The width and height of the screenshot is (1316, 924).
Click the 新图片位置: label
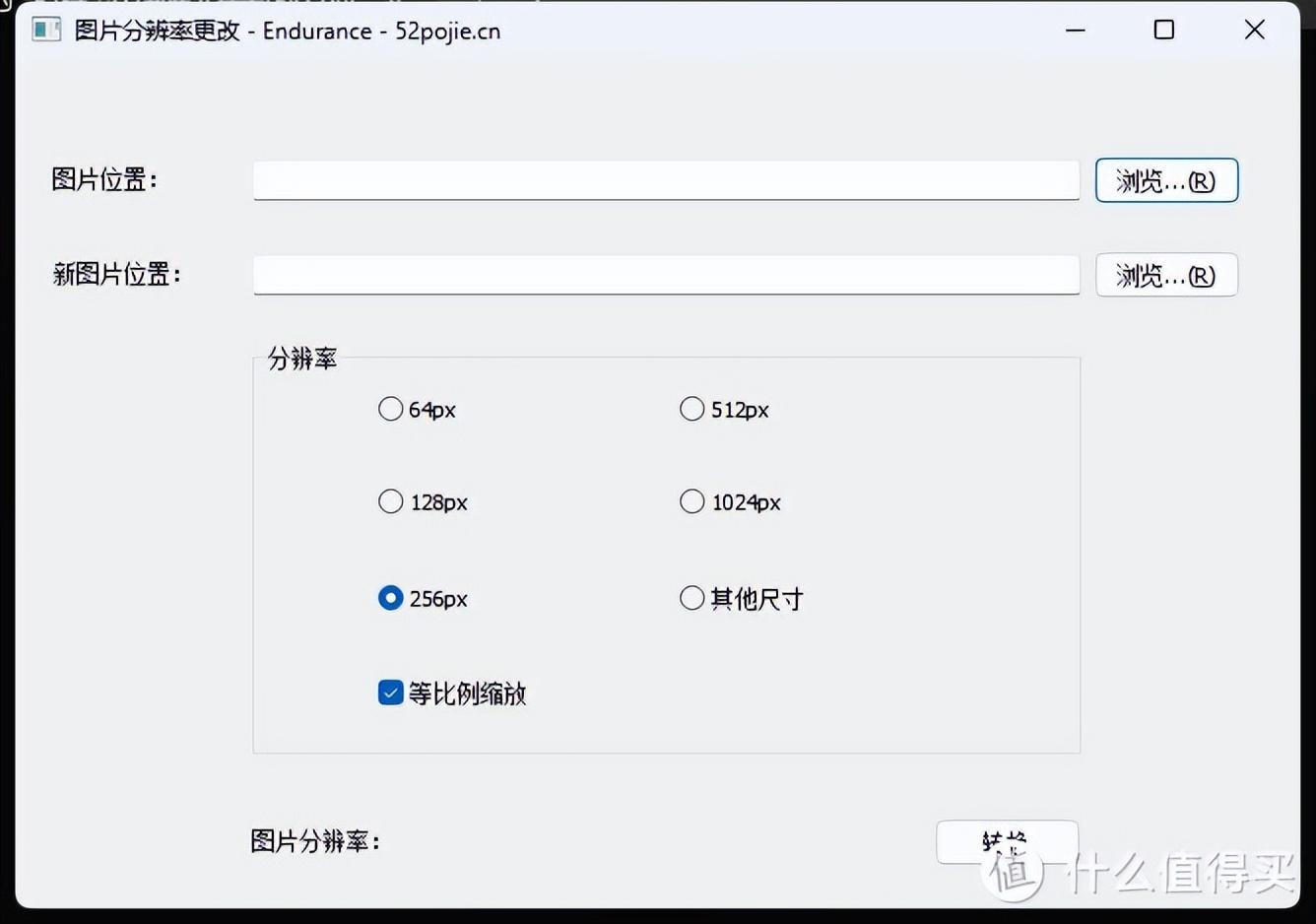pyautogui.click(x=117, y=274)
